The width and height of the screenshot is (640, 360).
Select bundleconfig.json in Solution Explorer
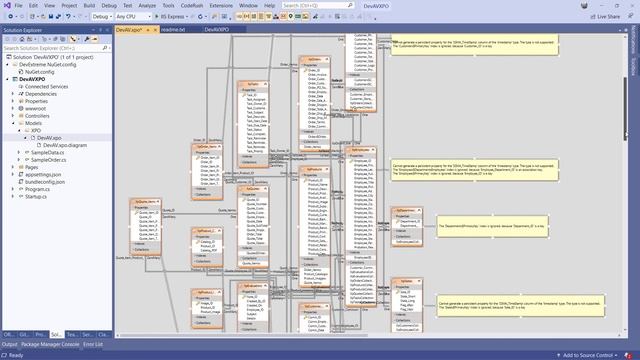(x=45, y=182)
